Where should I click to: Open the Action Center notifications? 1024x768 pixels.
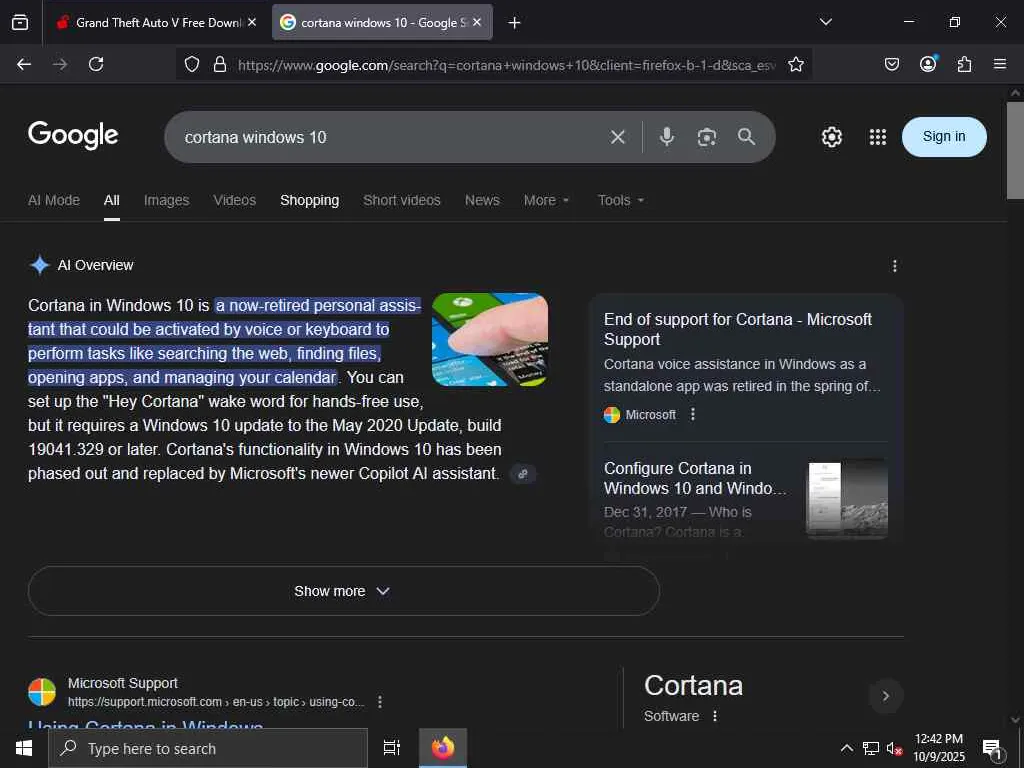992,748
